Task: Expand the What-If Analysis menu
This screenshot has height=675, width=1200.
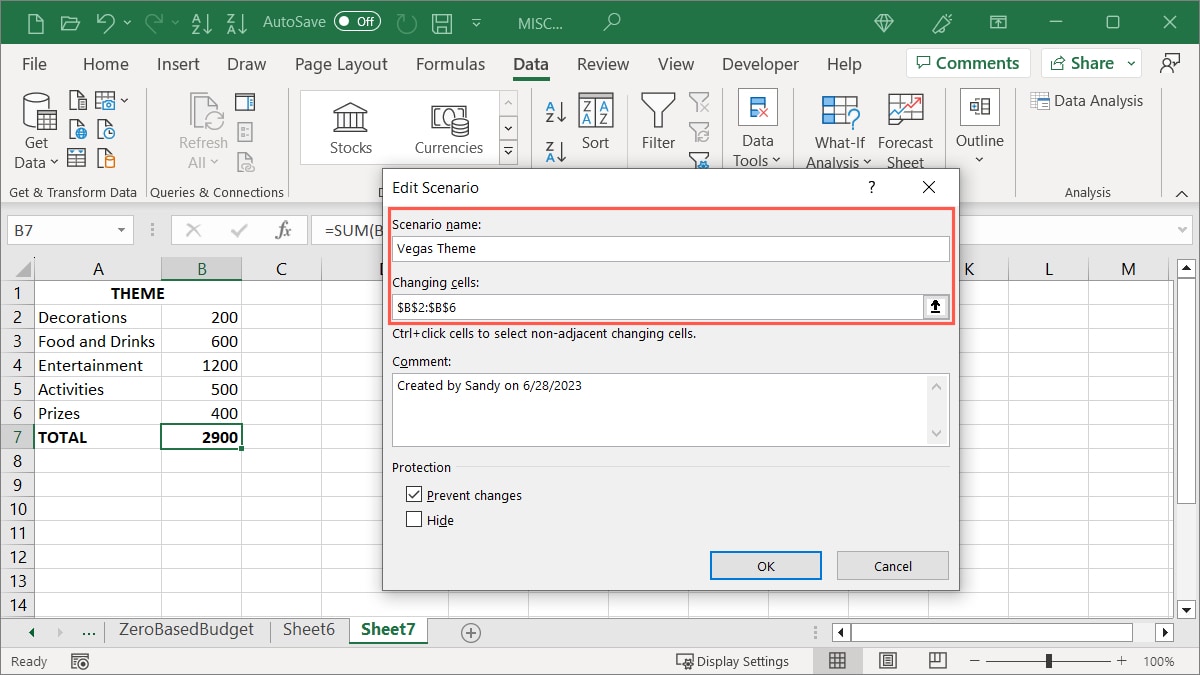Action: coord(838,130)
